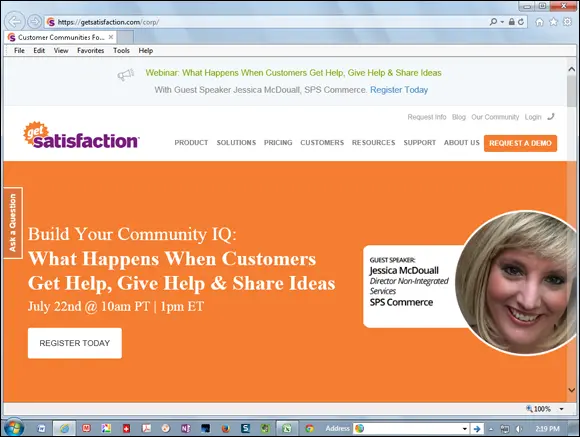
Task: Click the volume speaker icon in system tray
Action: (x=519, y=429)
